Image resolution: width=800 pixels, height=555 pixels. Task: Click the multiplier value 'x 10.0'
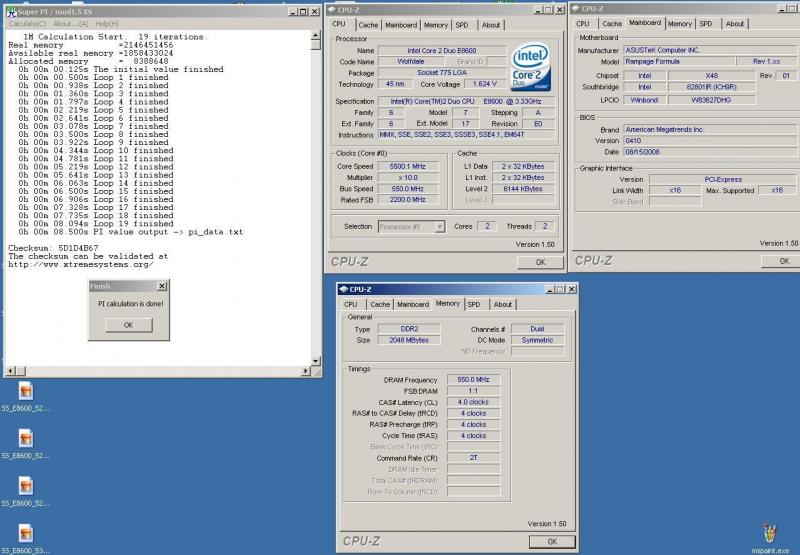coord(408,178)
